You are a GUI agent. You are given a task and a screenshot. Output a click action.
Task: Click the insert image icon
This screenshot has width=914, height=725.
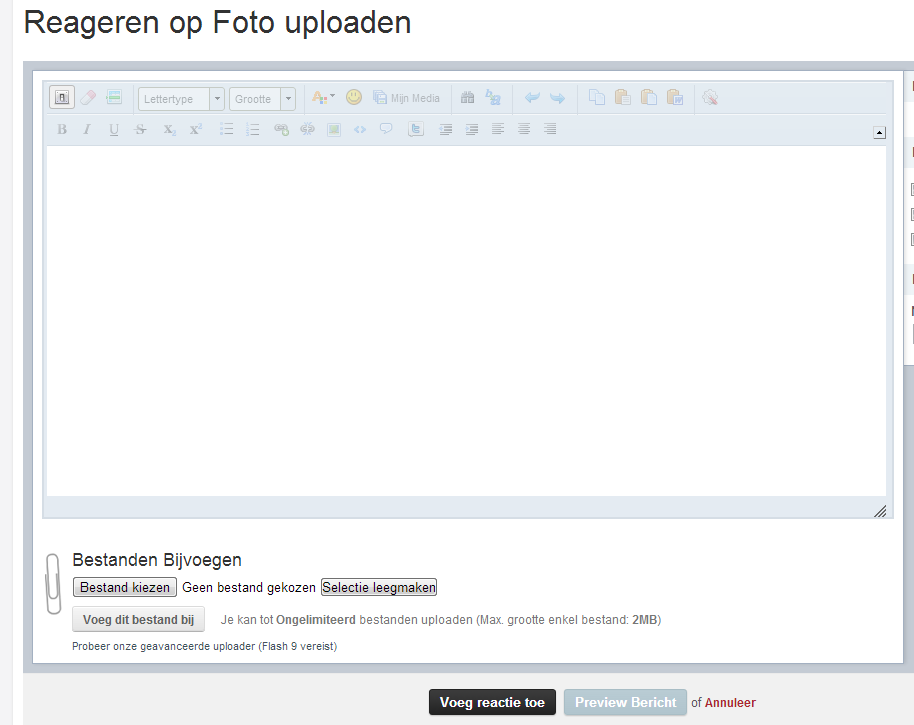coord(334,129)
